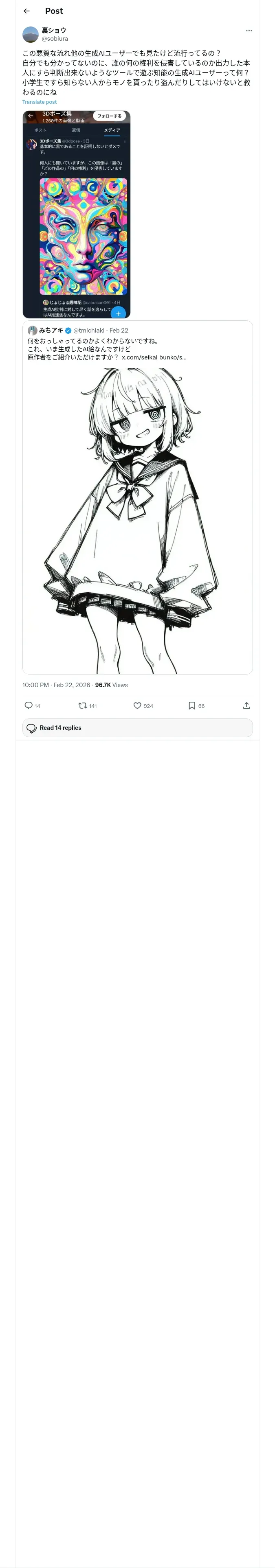Click the 96.7K Views count
This screenshot has height=1568, width=275.
(112, 685)
